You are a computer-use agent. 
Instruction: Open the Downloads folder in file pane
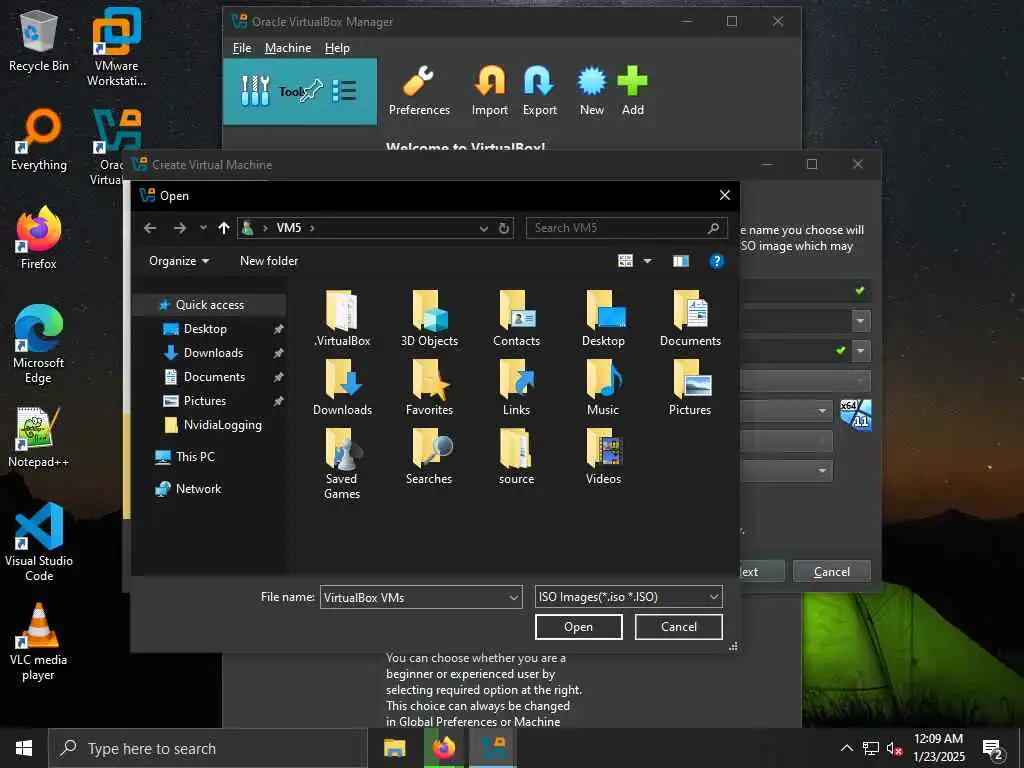(342, 387)
